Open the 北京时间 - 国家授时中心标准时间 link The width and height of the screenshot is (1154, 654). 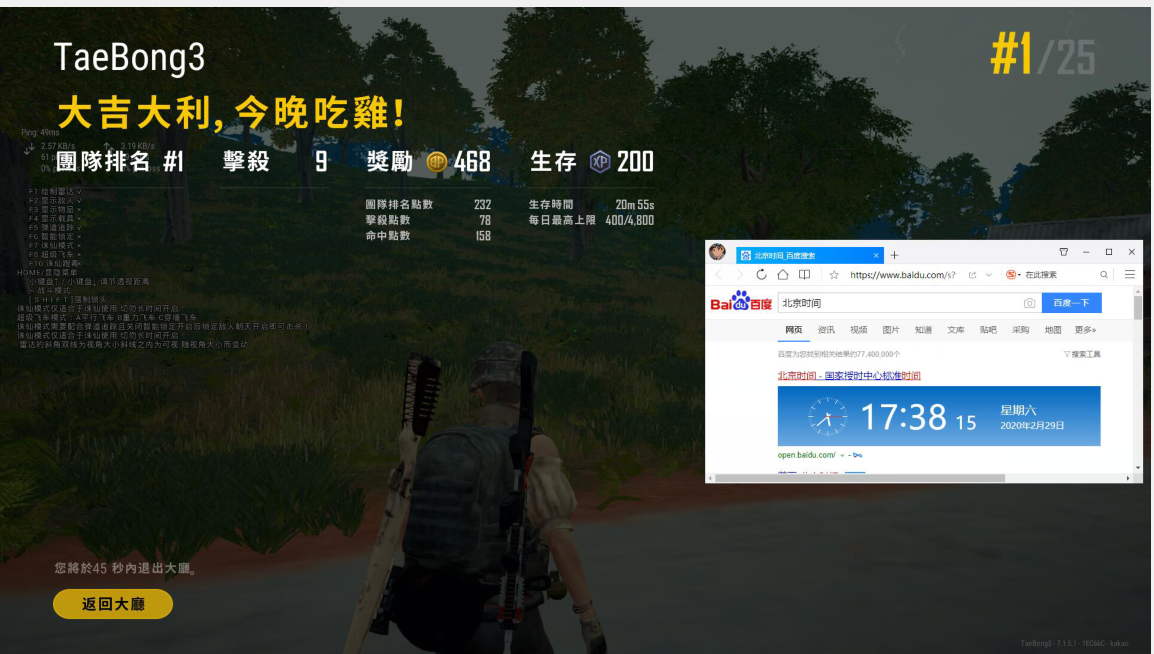click(x=849, y=375)
